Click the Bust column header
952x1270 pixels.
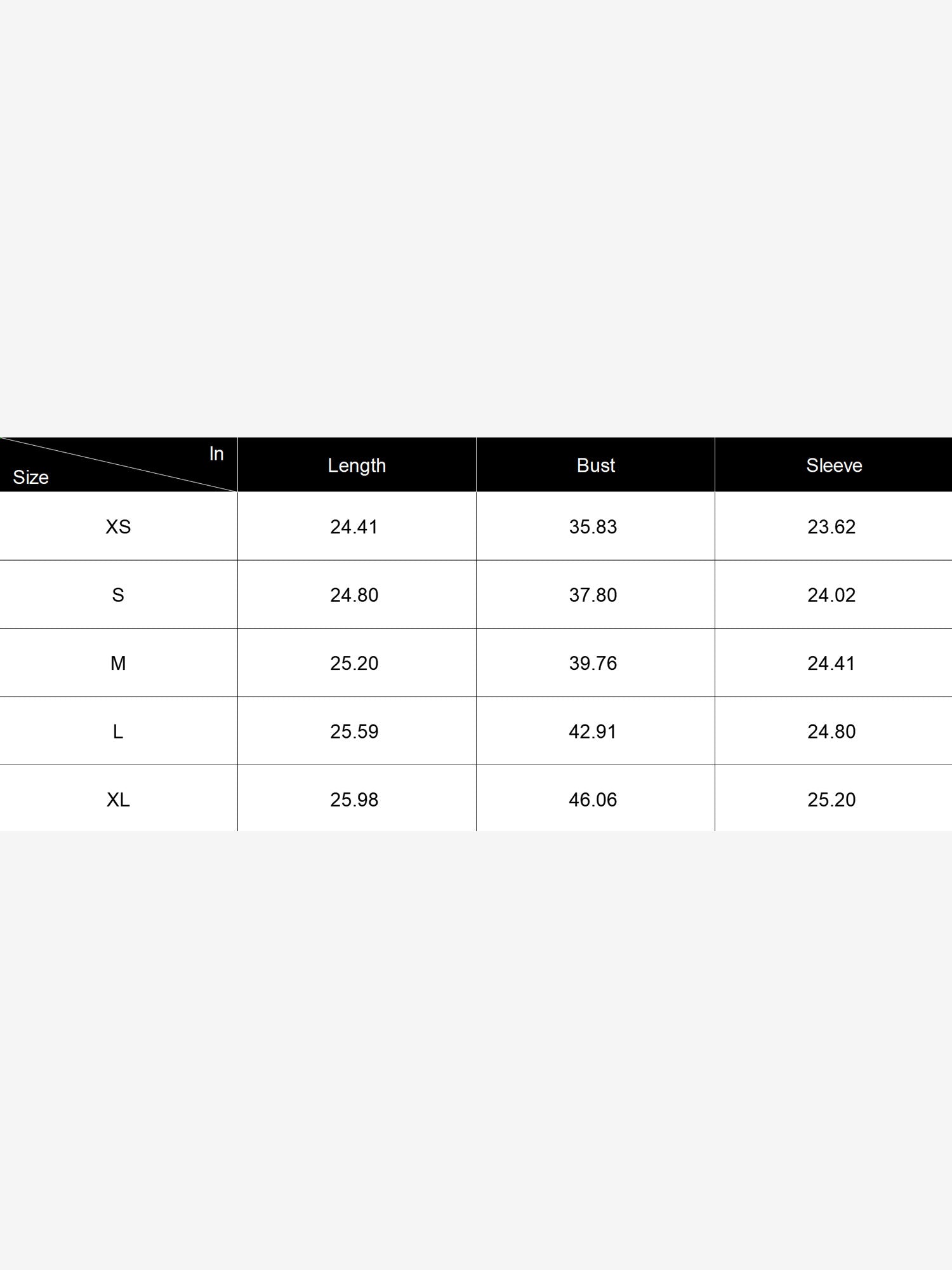pyautogui.click(x=595, y=465)
